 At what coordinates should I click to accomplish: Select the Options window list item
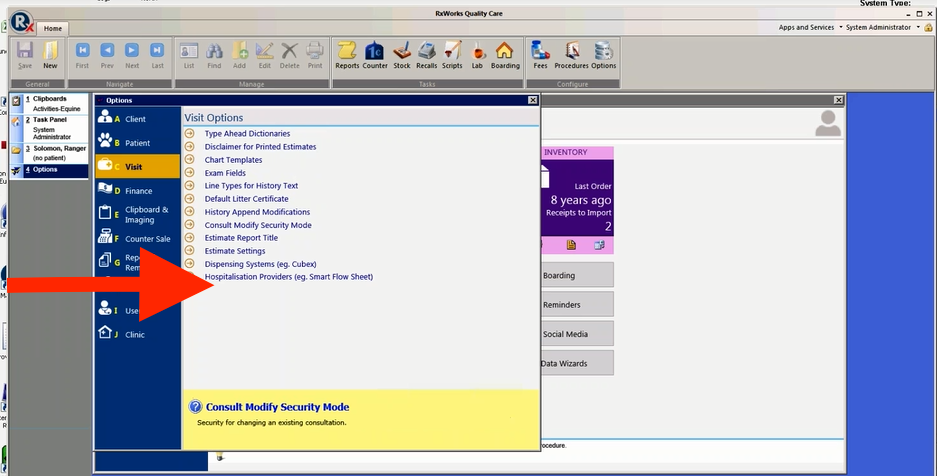point(50,170)
